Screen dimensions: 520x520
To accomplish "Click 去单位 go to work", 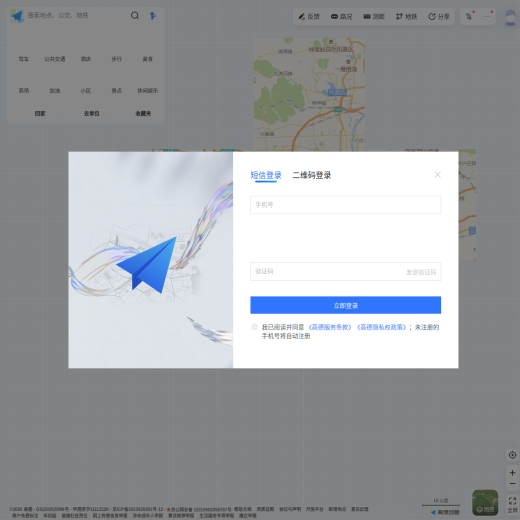I will click(92, 114).
